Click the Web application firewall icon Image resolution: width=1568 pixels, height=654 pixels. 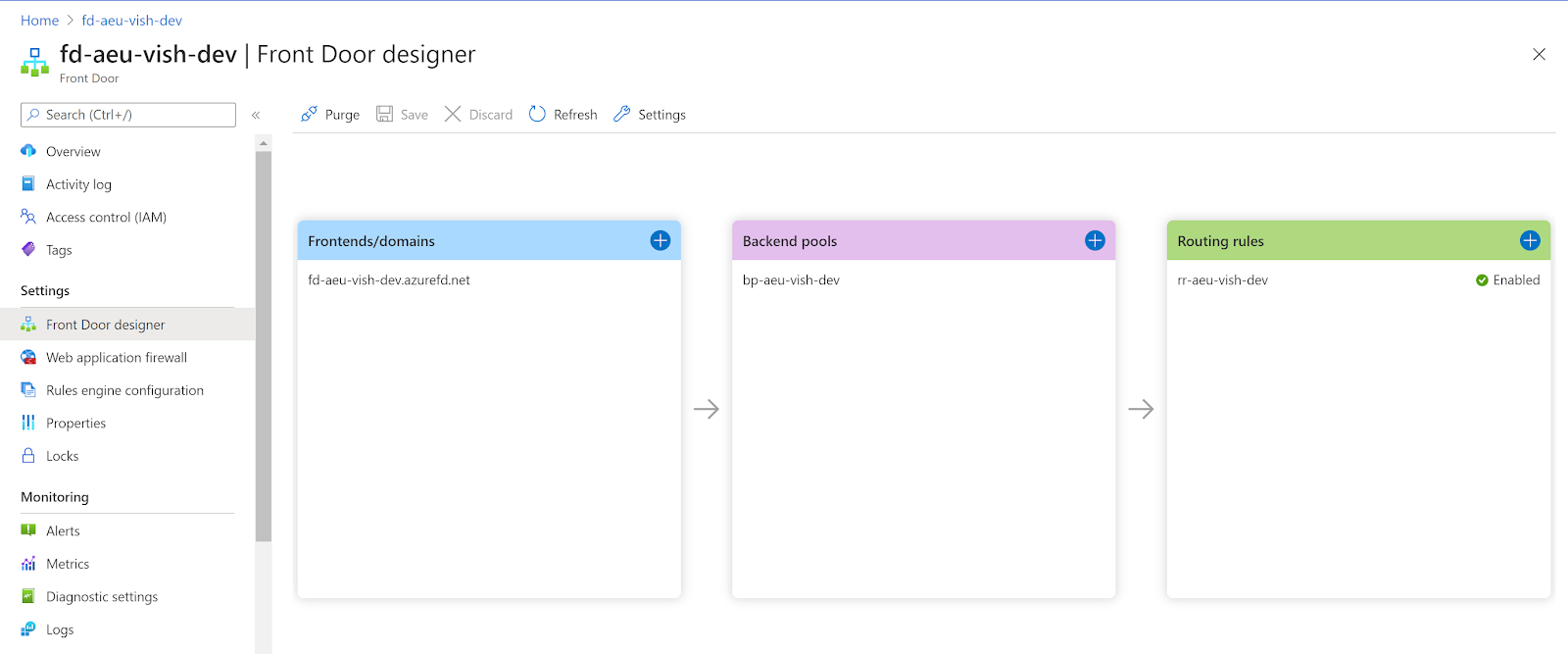pyautogui.click(x=28, y=357)
